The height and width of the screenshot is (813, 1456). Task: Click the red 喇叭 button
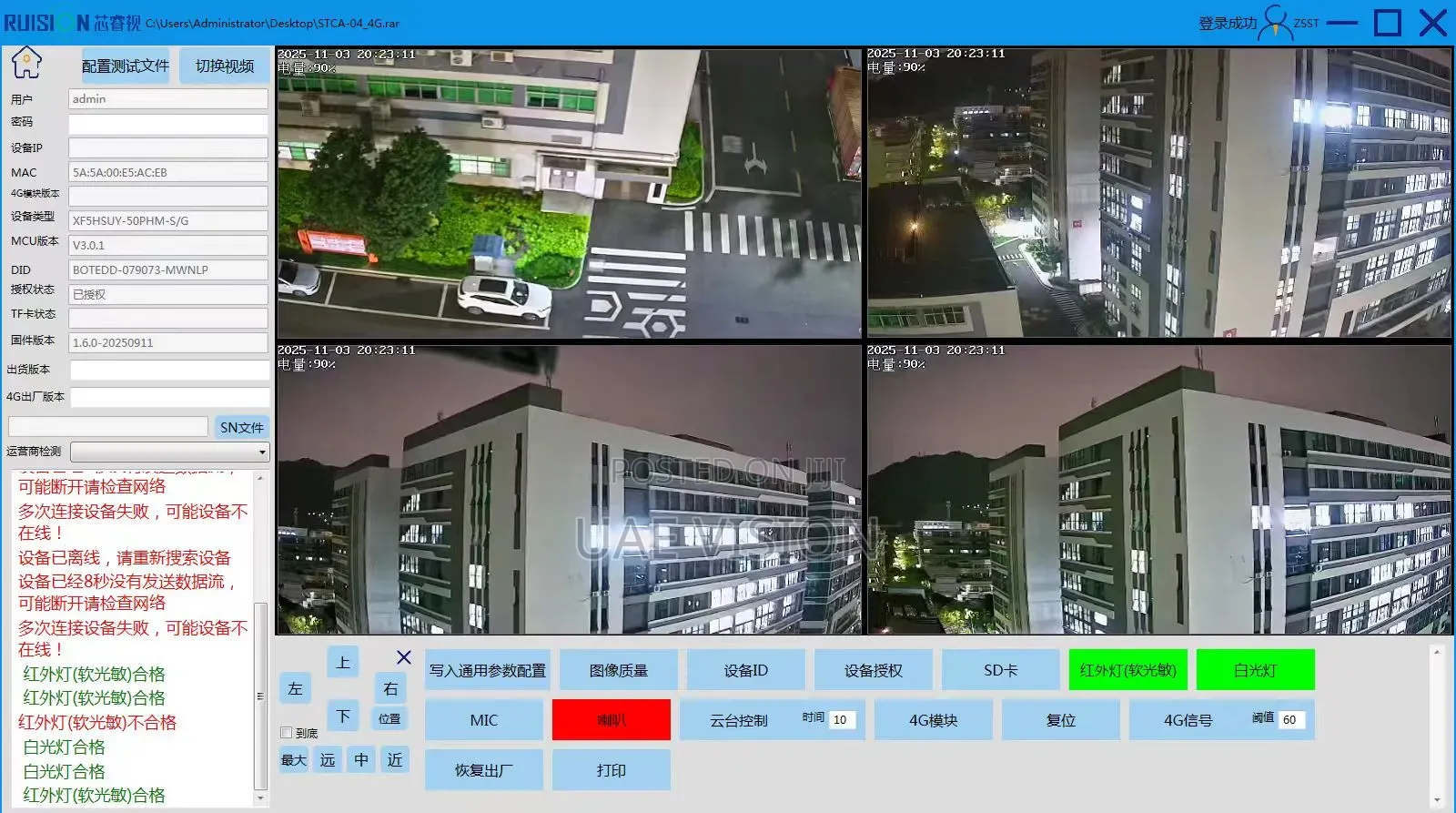pyautogui.click(x=612, y=720)
